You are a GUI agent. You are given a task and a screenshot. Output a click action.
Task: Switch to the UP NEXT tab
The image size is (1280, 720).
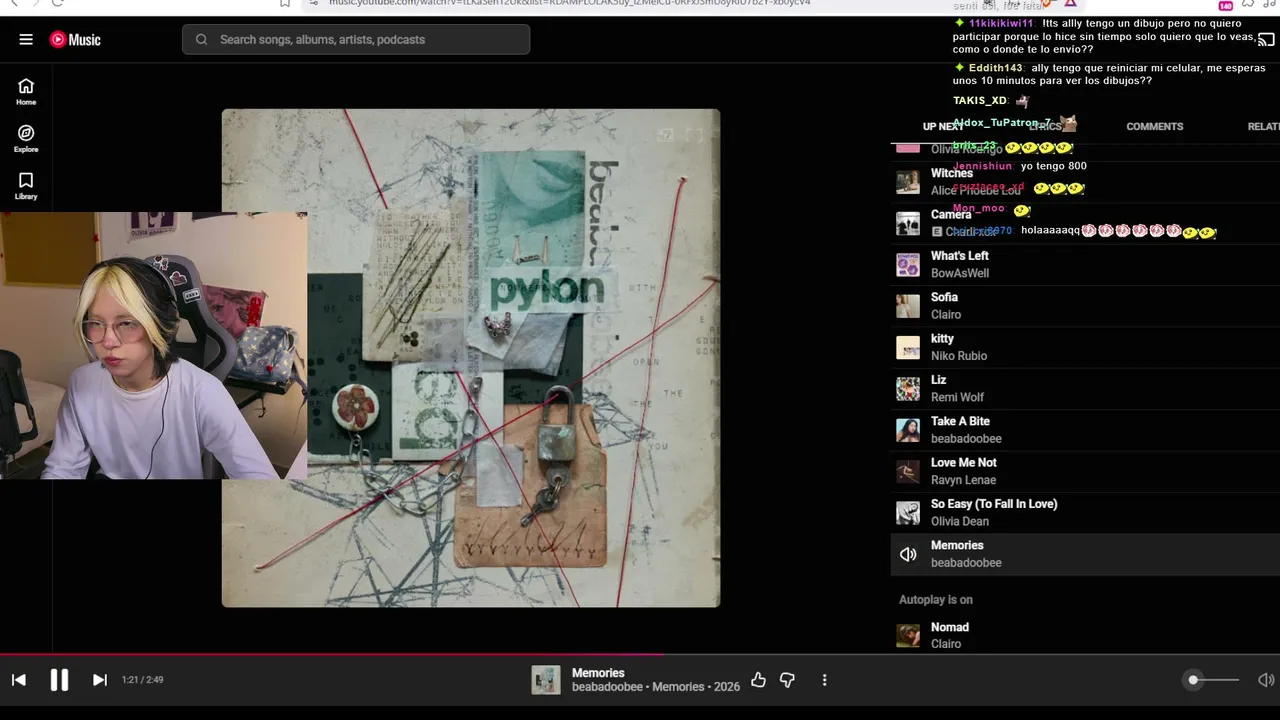(x=943, y=127)
